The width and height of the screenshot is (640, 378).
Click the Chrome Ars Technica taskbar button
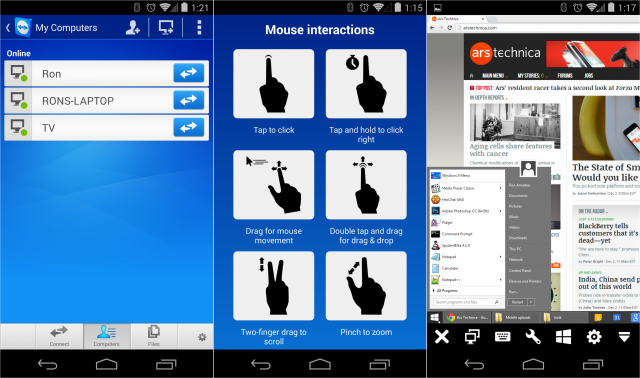pos(467,317)
